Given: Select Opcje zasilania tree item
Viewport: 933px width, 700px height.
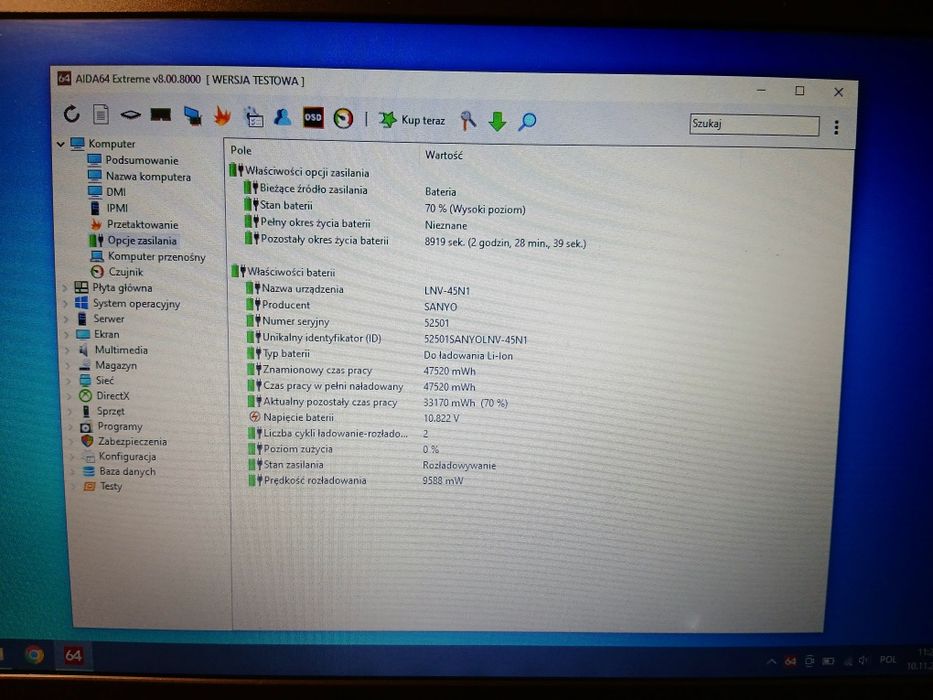Looking at the screenshot, I should 142,240.
